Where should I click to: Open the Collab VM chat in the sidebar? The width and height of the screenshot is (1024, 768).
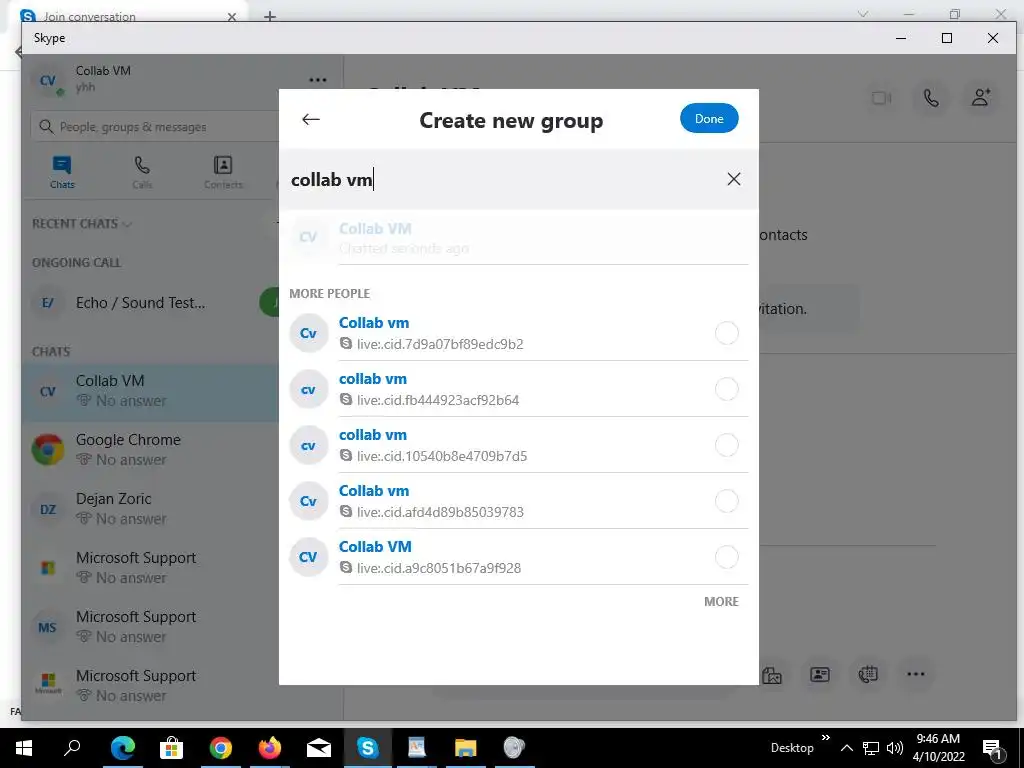tap(150, 391)
